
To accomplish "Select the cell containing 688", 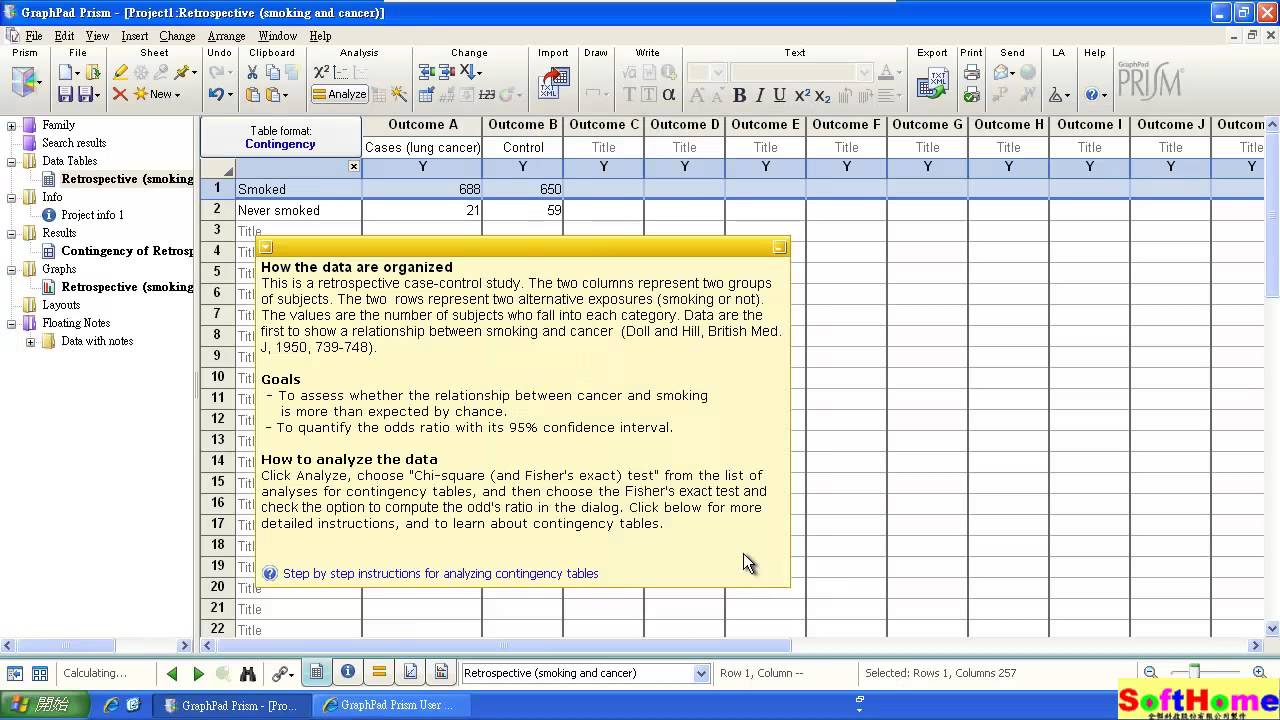I will [x=422, y=189].
